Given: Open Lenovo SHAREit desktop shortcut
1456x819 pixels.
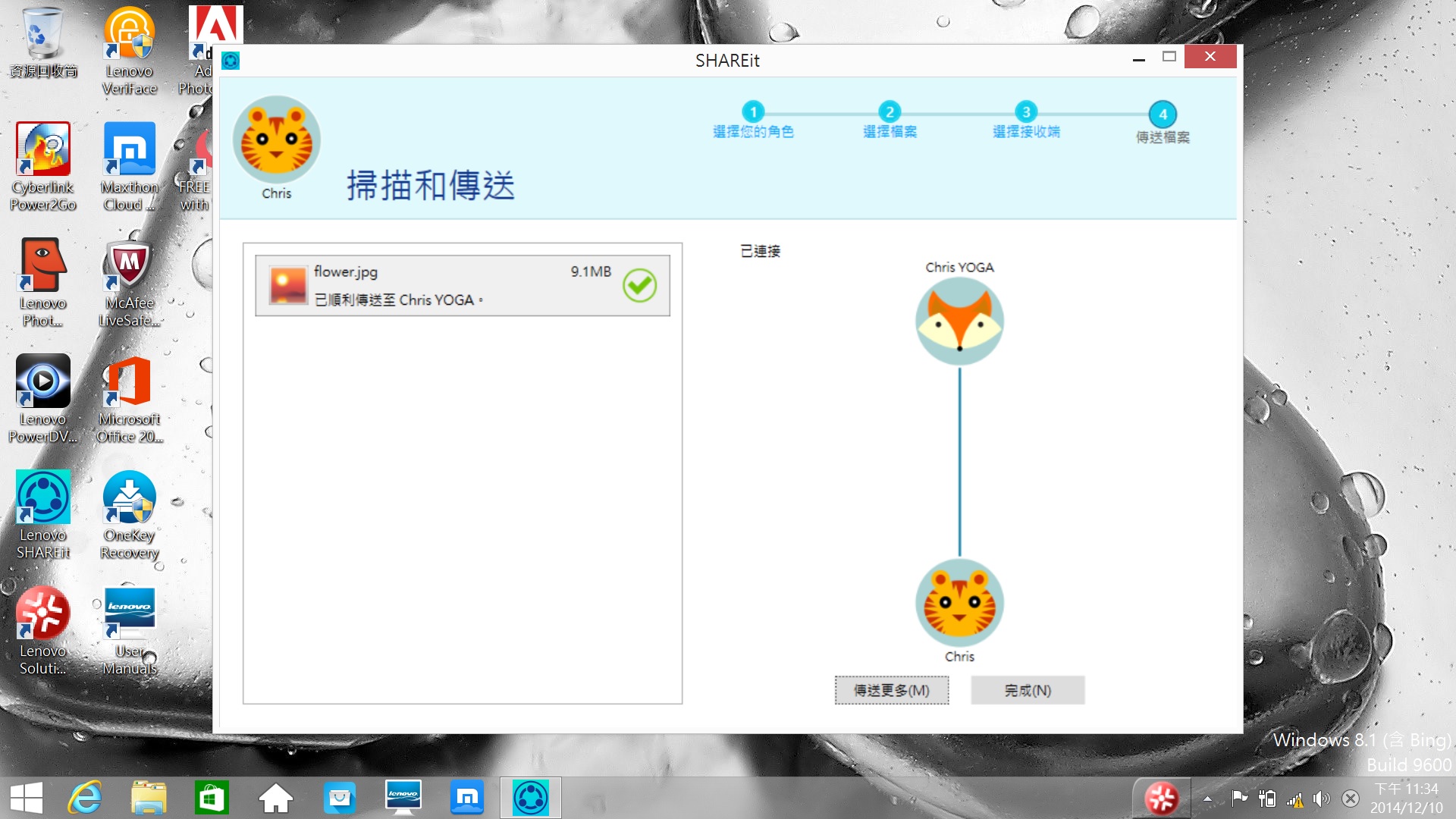Looking at the screenshot, I should [43, 515].
